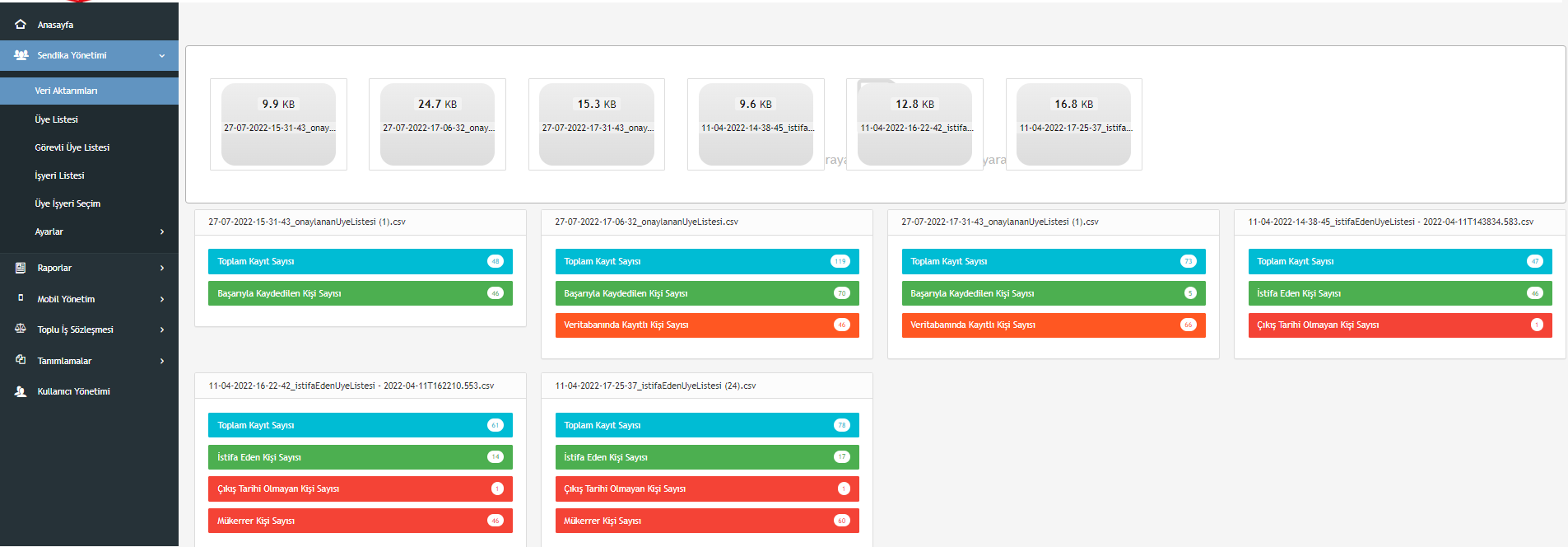Collapse the Sendika Yönetimi chevron
Viewport: 1568px width, 547px height.
162,56
